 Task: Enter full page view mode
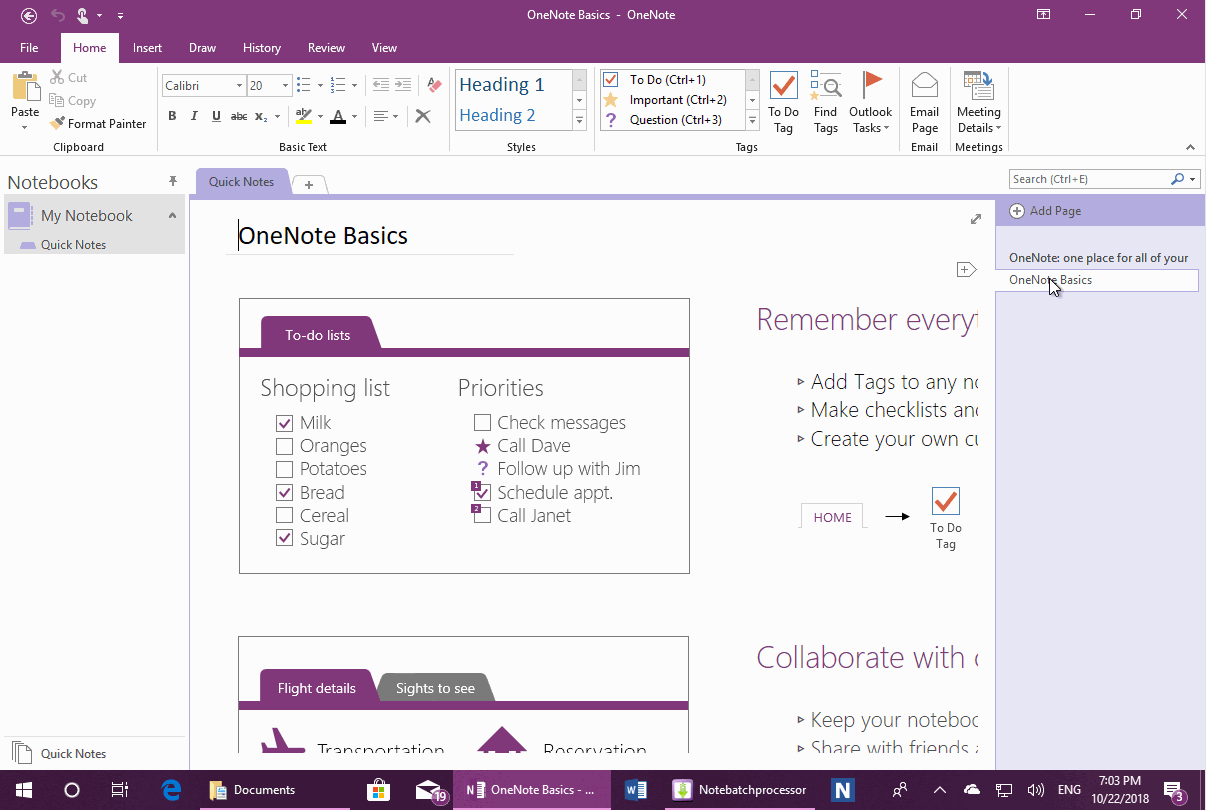click(x=976, y=218)
